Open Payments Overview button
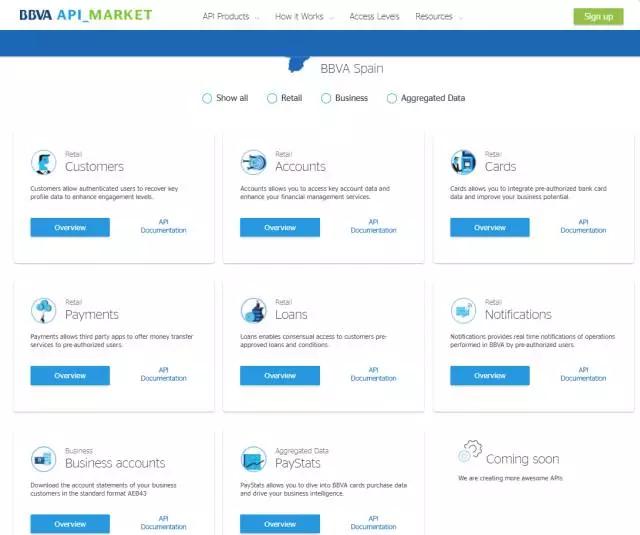 70,375
